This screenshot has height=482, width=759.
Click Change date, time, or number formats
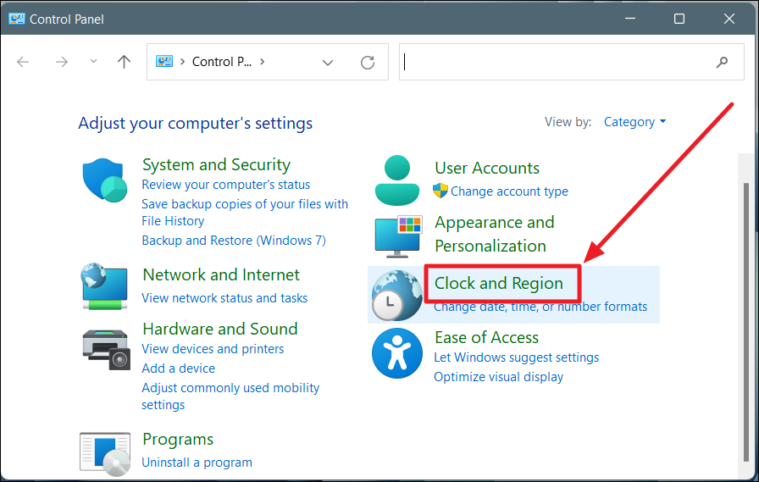click(x=540, y=306)
